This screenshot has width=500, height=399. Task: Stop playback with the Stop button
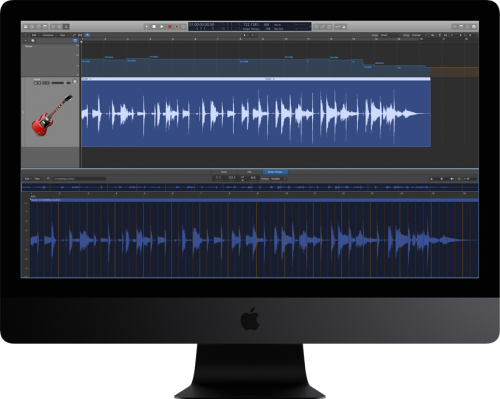coord(154,27)
